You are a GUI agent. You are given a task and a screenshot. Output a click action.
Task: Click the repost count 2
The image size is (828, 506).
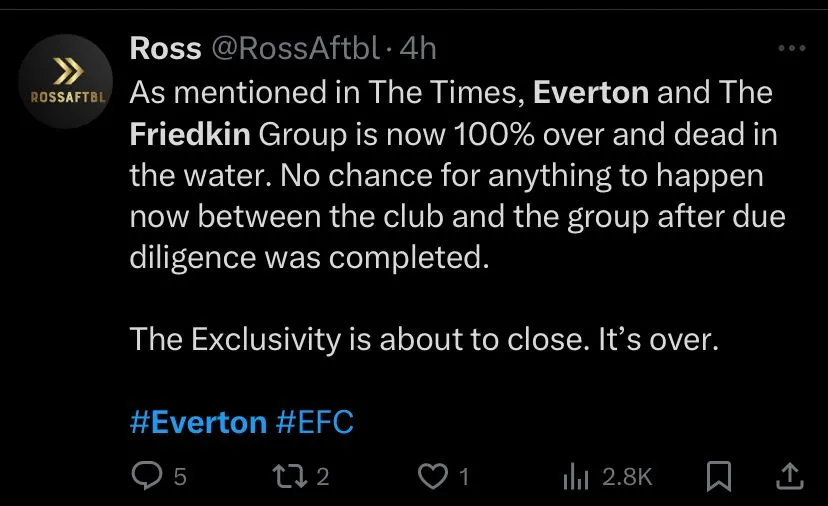322,478
